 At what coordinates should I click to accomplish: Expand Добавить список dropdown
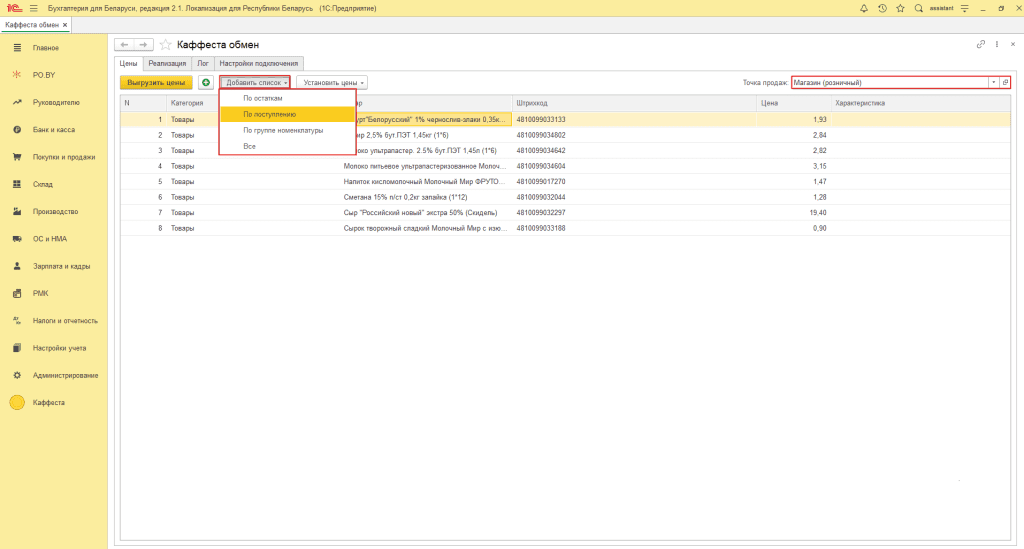point(255,82)
